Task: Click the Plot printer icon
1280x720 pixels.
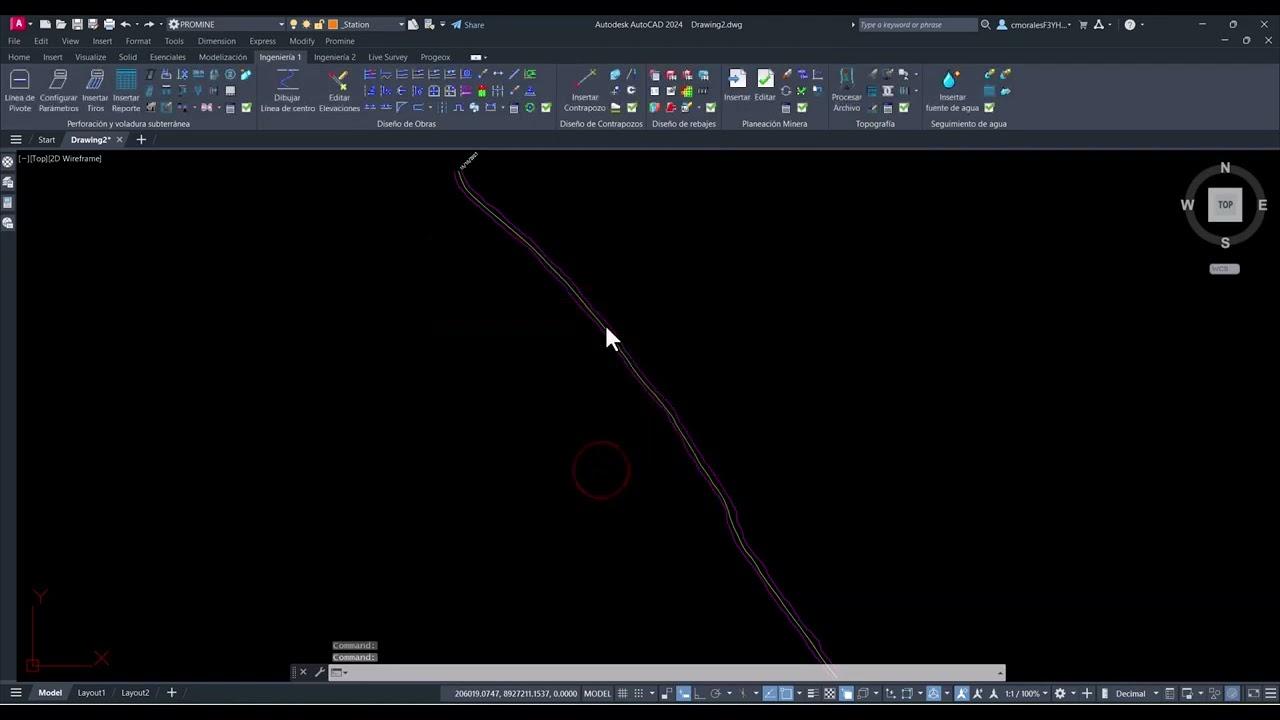Action: (x=109, y=24)
